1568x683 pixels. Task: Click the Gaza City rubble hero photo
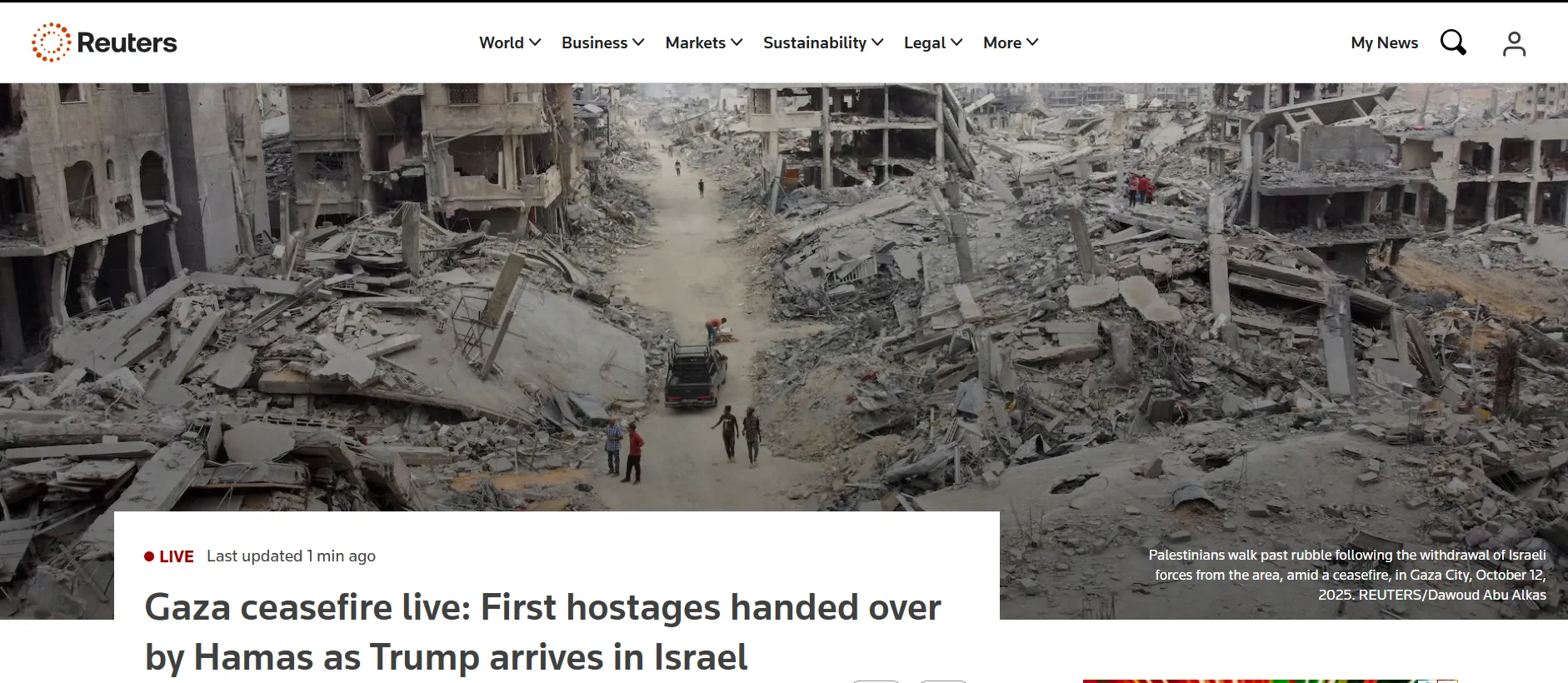click(783, 297)
